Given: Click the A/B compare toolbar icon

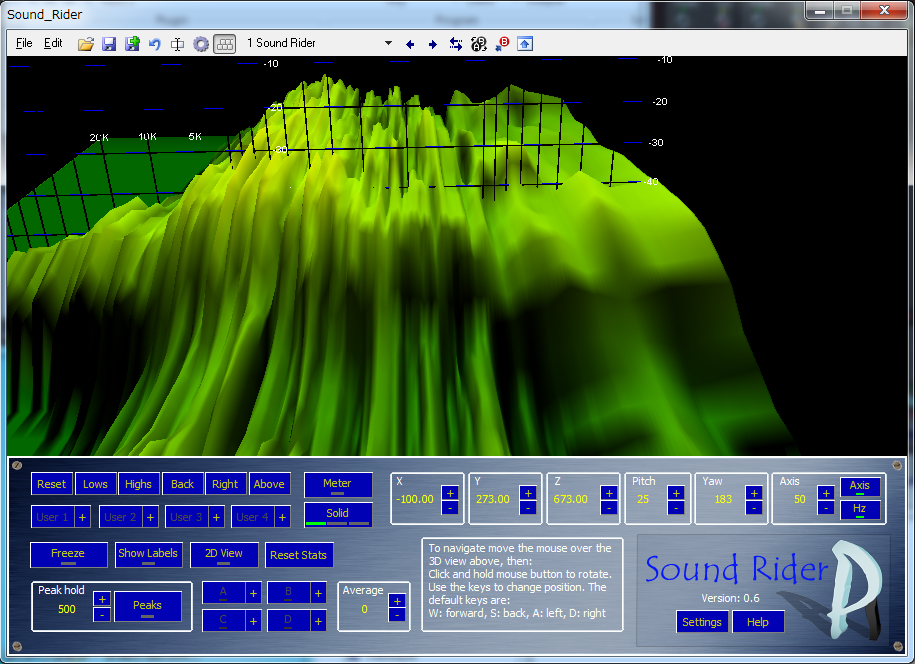Looking at the screenshot, I should (478, 44).
